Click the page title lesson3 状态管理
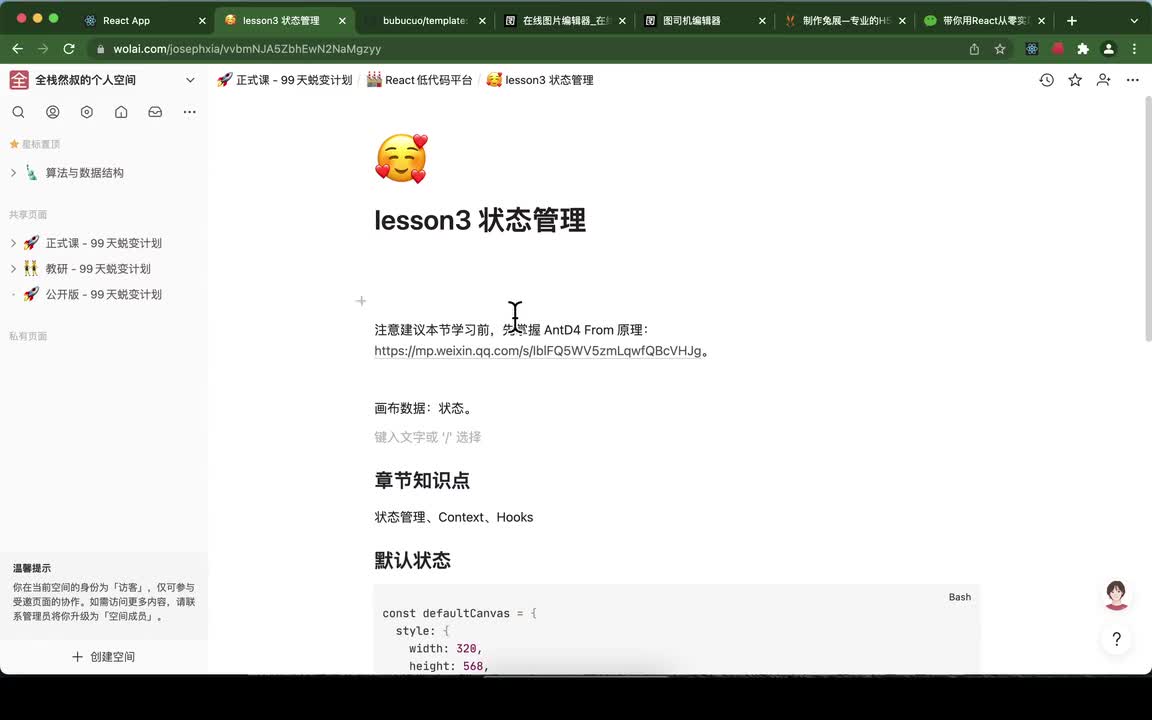 480,220
